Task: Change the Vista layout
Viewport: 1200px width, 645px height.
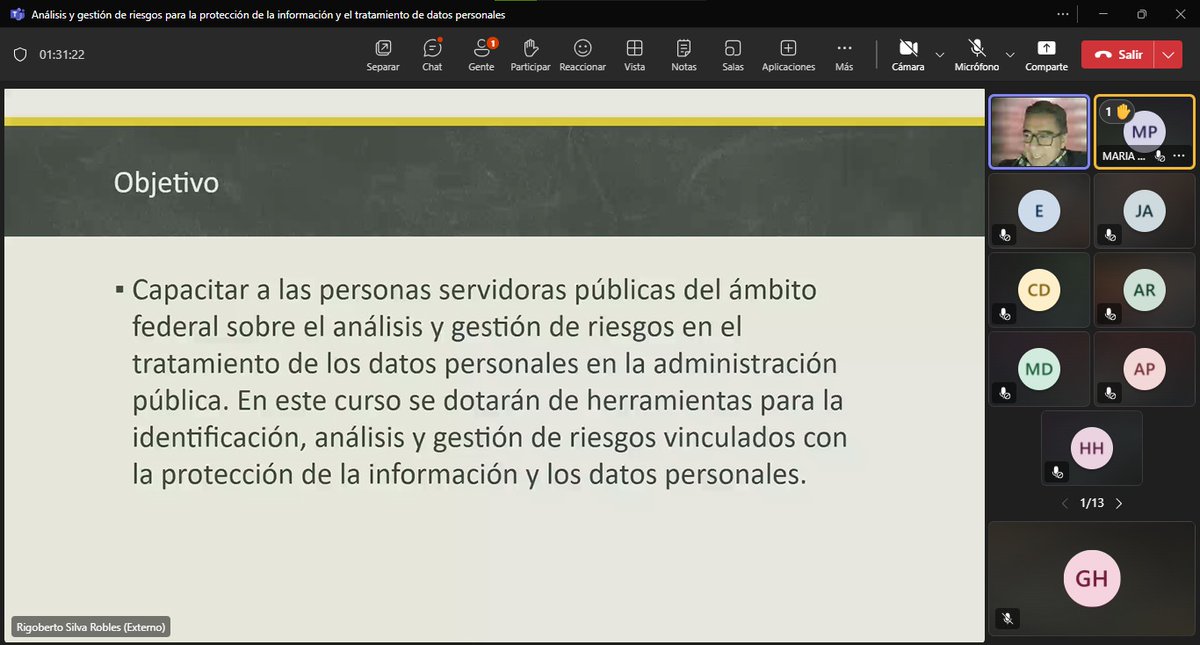Action: pyautogui.click(x=634, y=55)
